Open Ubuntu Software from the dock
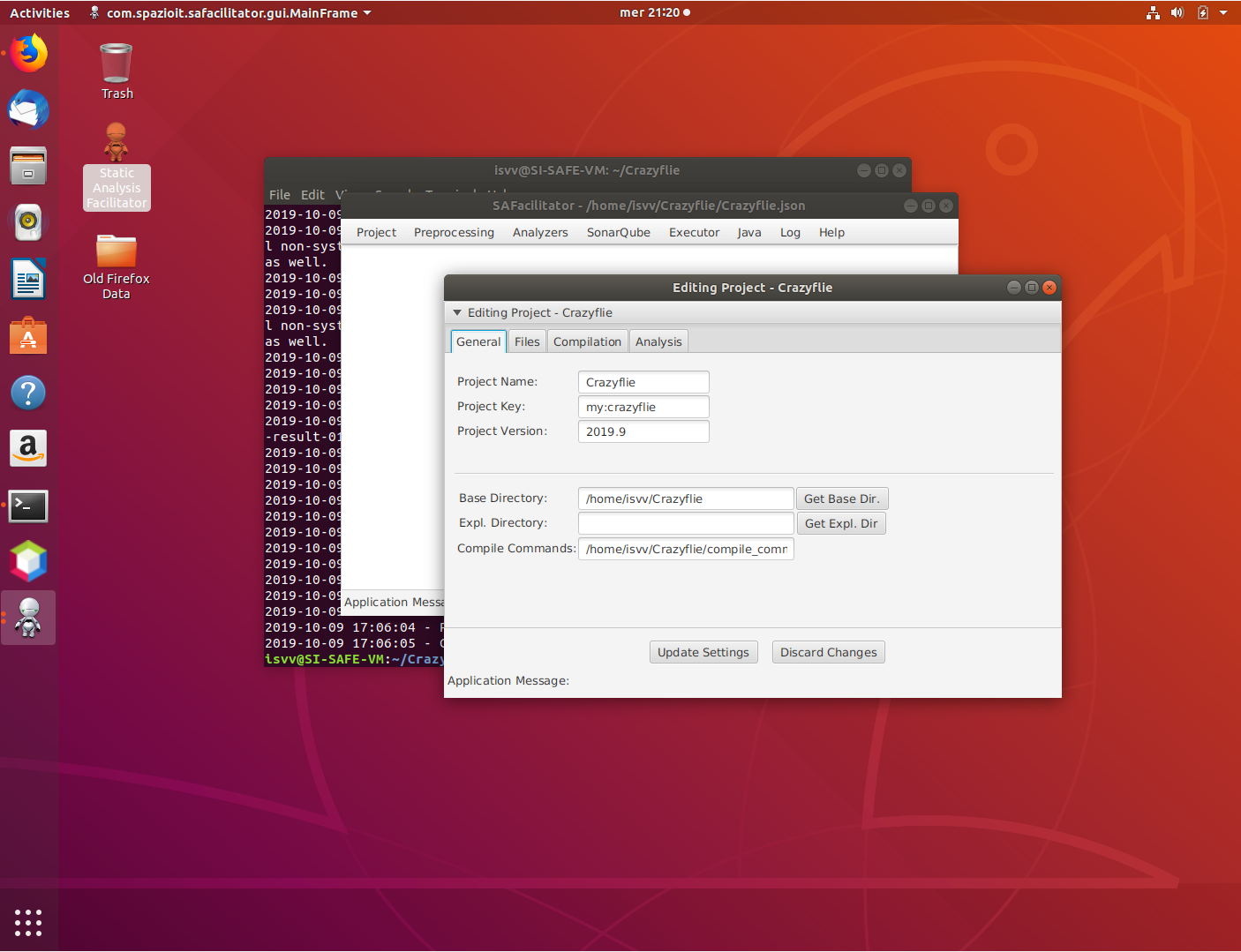Screen dimensions: 1241x952 [28, 336]
